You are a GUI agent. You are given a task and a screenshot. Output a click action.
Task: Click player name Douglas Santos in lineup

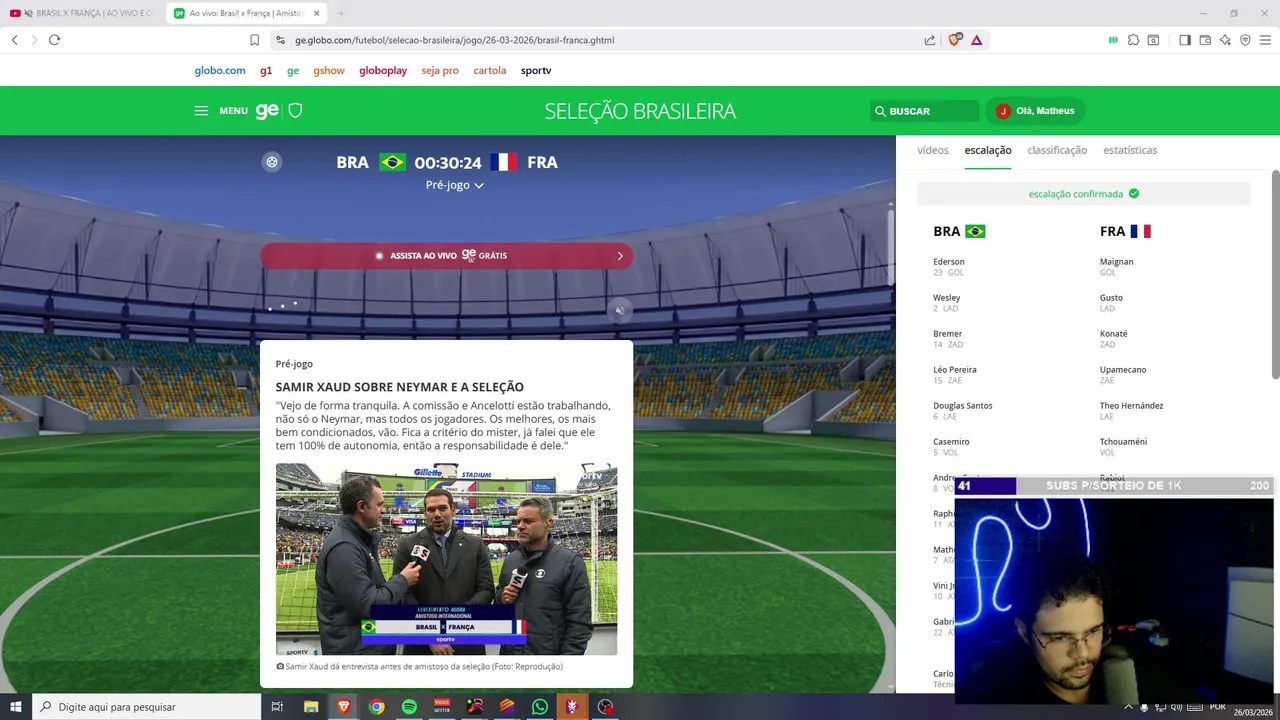(963, 406)
